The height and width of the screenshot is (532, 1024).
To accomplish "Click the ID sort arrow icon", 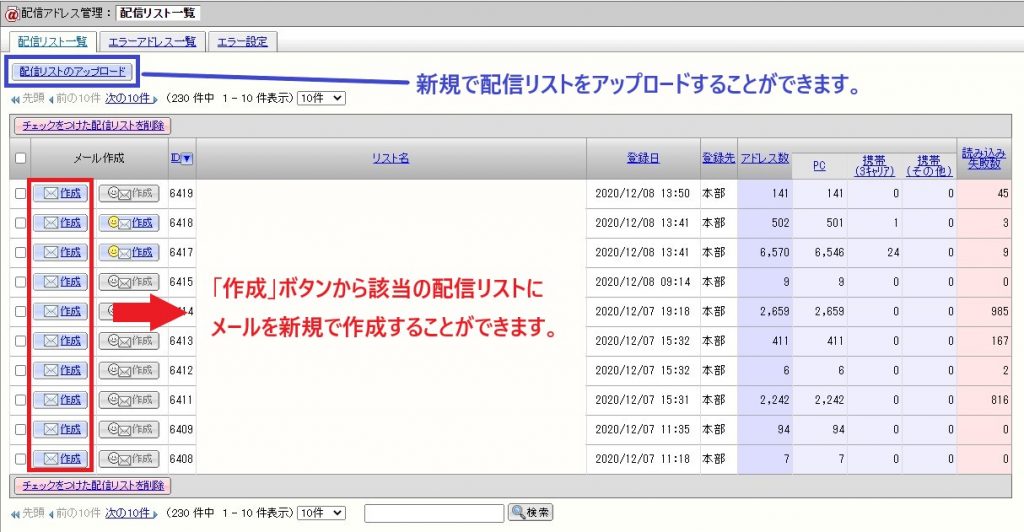I will tap(187, 159).
